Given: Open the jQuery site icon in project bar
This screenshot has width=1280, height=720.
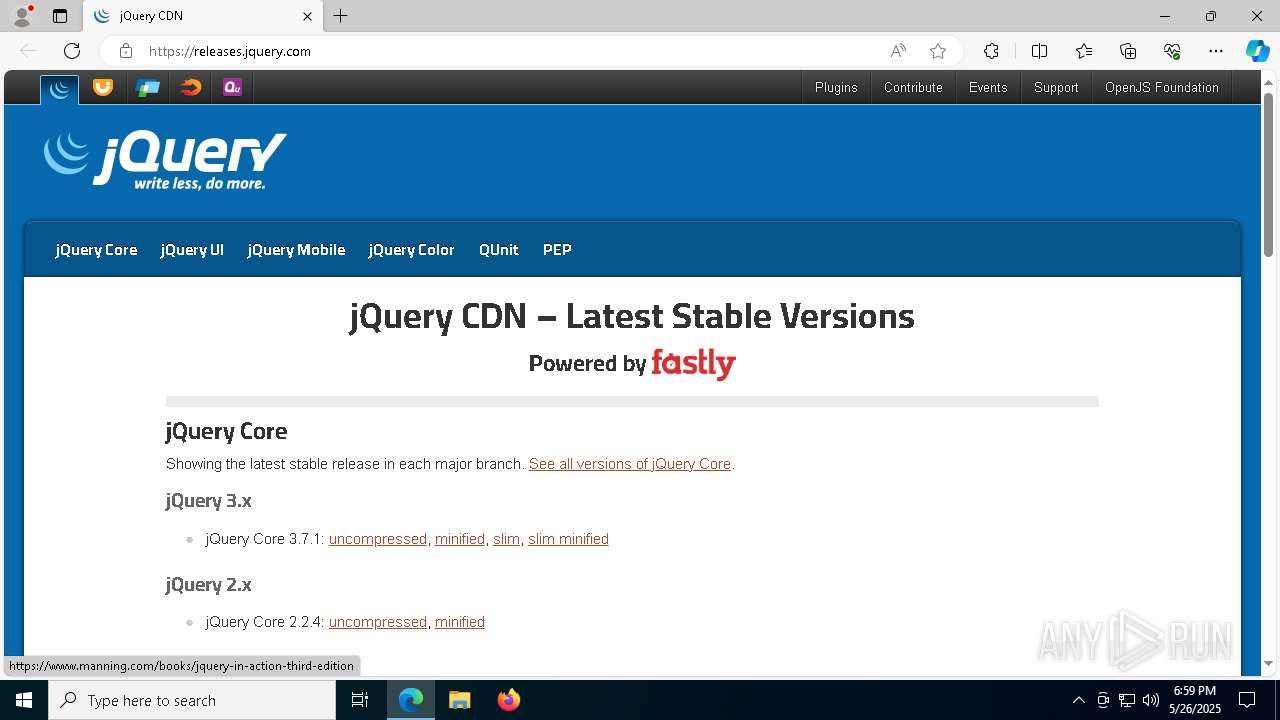Looking at the screenshot, I should tap(60, 89).
